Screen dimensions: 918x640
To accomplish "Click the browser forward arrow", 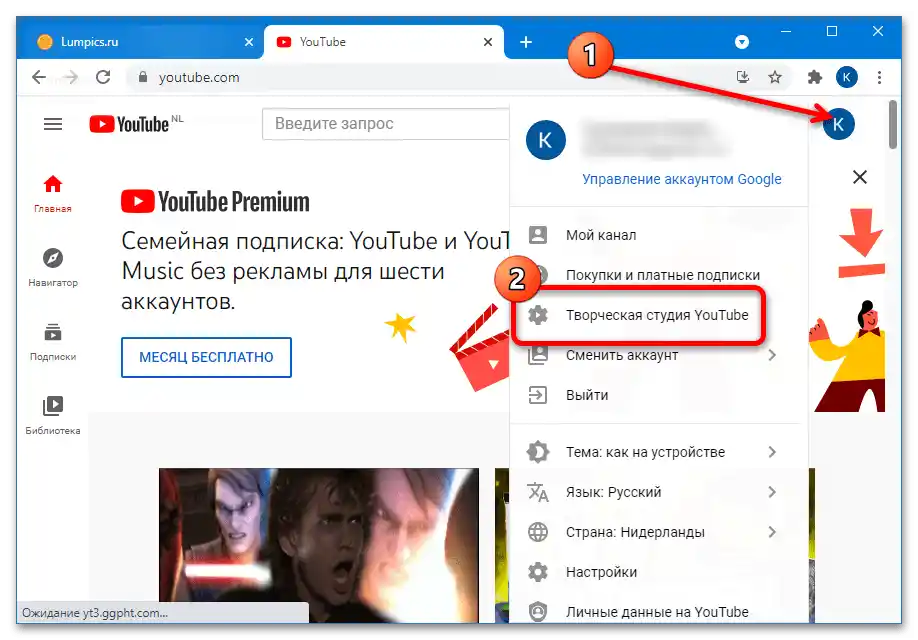I will click(70, 77).
